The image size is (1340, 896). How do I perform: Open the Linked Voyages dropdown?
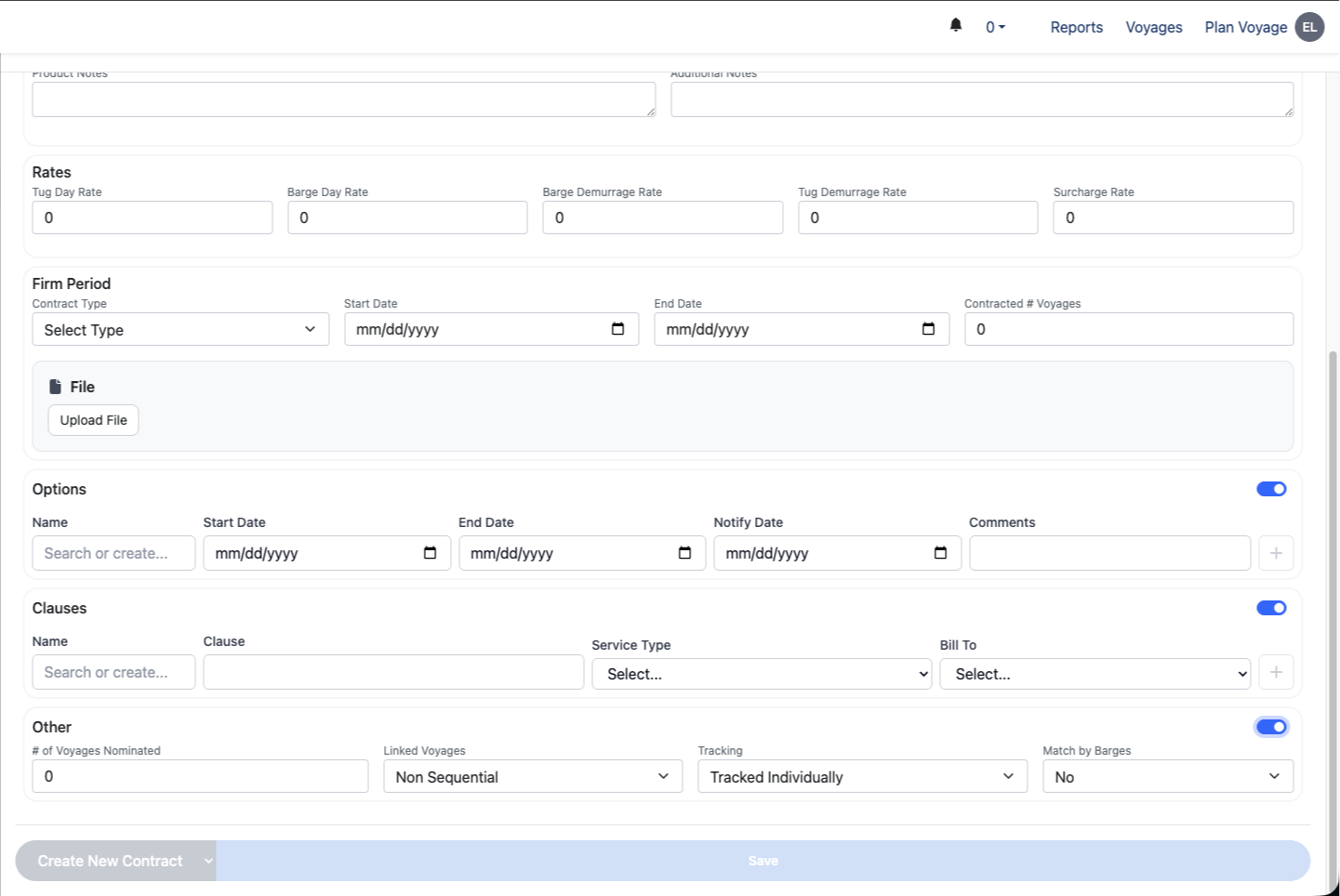(x=533, y=777)
